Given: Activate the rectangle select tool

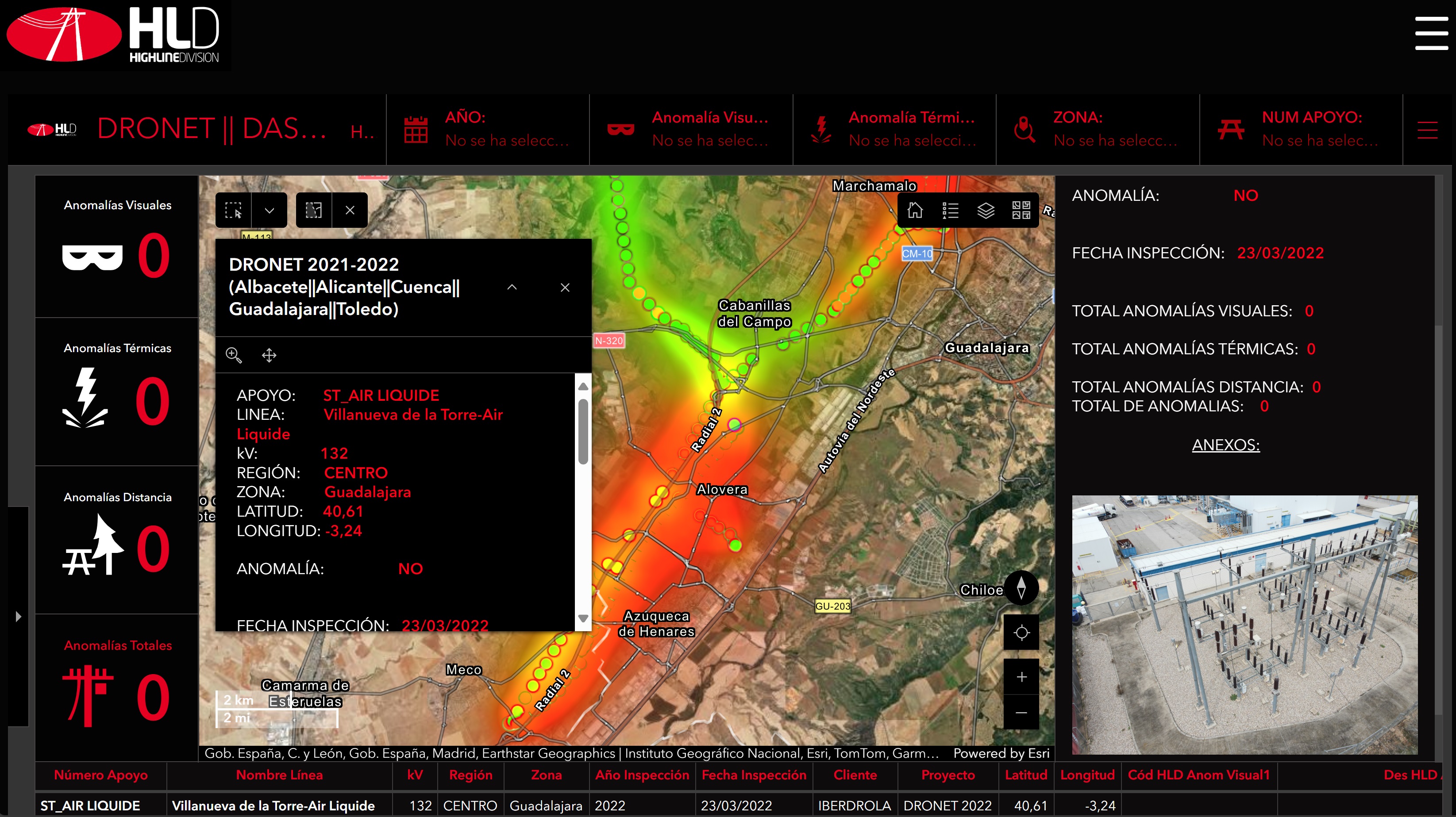Looking at the screenshot, I should click(x=233, y=210).
